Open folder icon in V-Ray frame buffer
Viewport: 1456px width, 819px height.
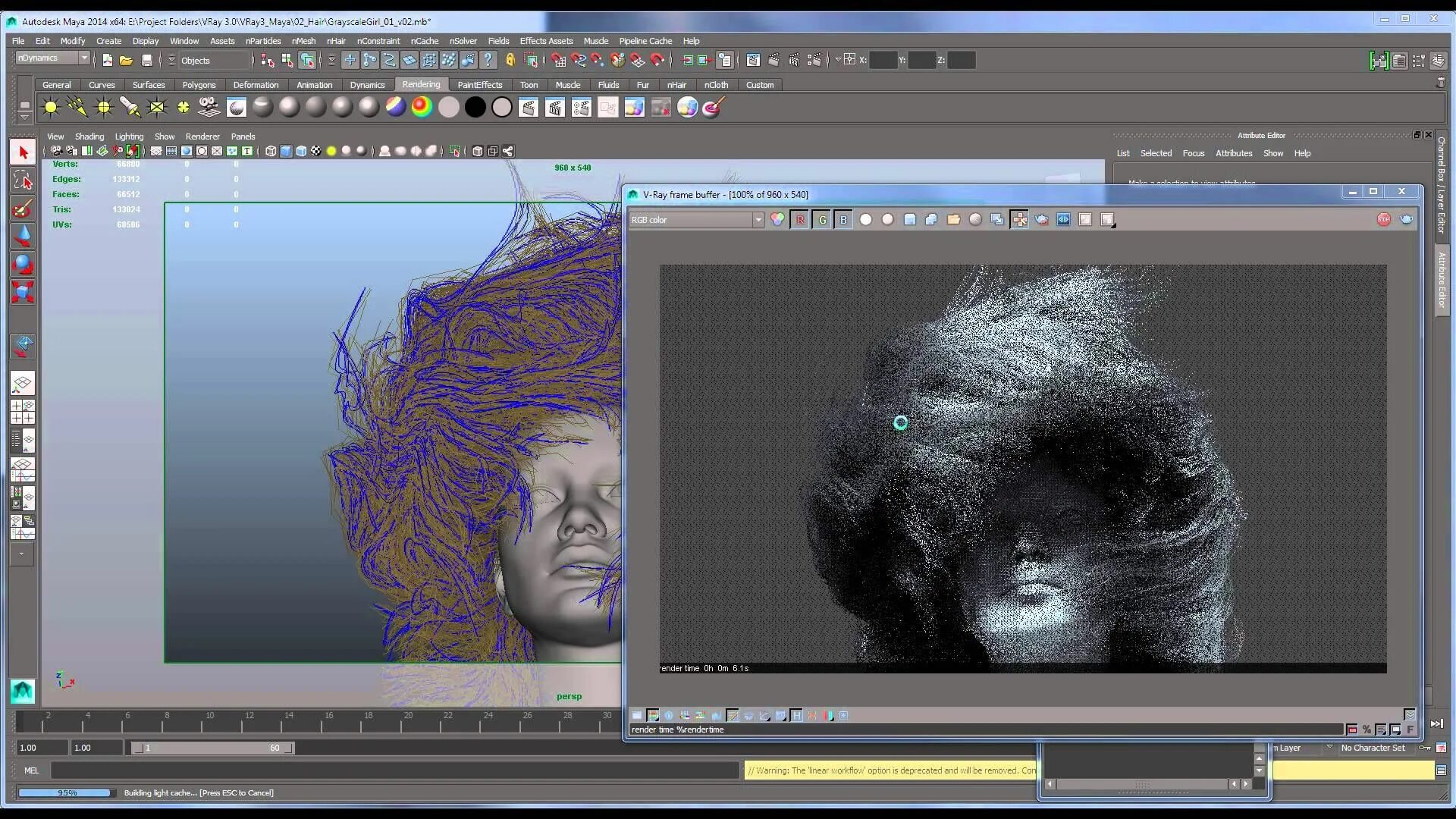click(953, 220)
